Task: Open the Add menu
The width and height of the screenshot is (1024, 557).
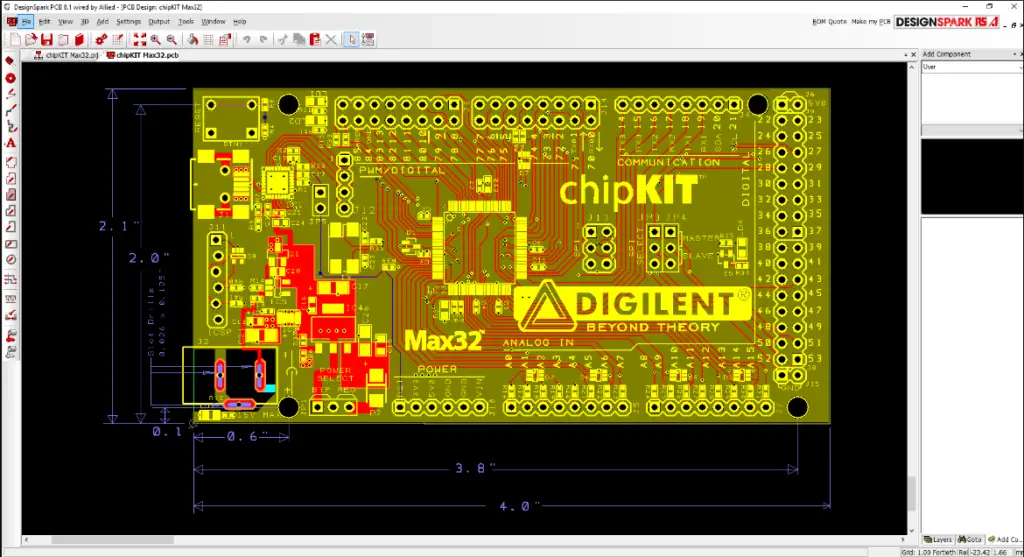Action: [x=103, y=22]
